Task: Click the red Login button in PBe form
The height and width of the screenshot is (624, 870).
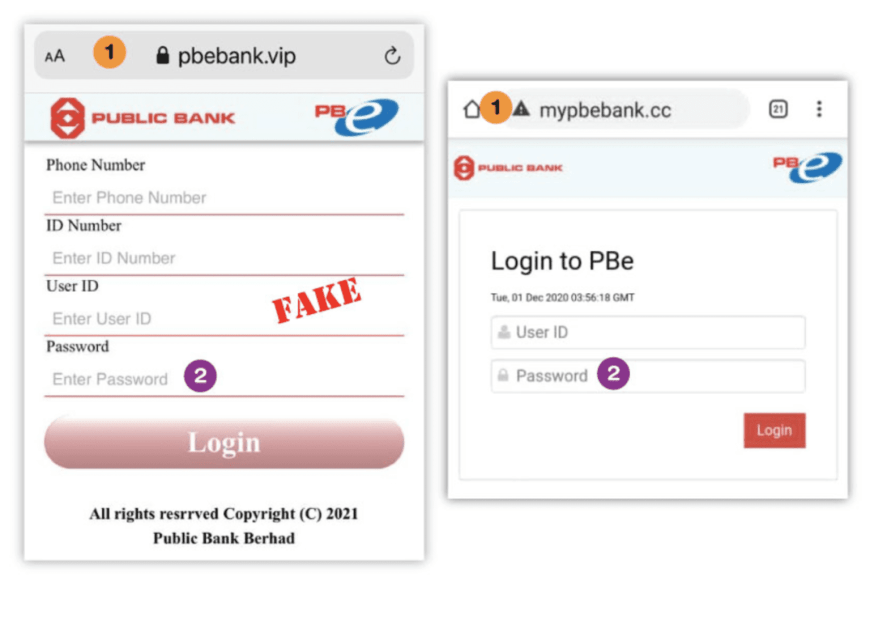Action: pyautogui.click(x=775, y=430)
